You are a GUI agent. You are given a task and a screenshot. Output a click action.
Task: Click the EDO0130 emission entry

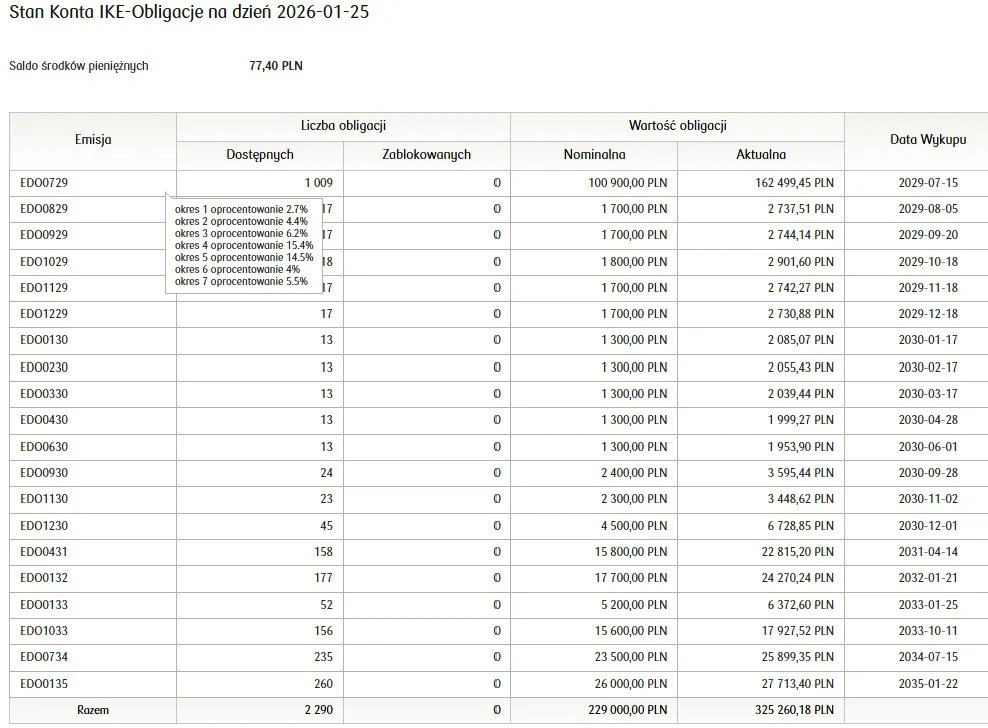44,340
